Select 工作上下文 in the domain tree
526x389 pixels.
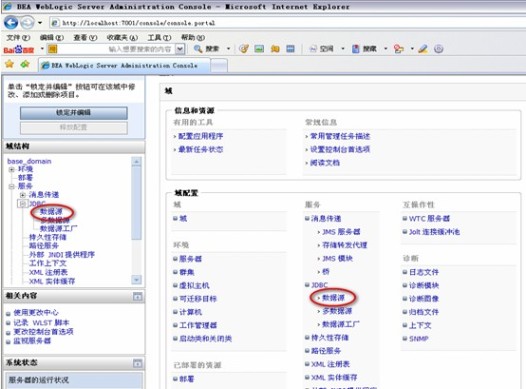coord(48,263)
